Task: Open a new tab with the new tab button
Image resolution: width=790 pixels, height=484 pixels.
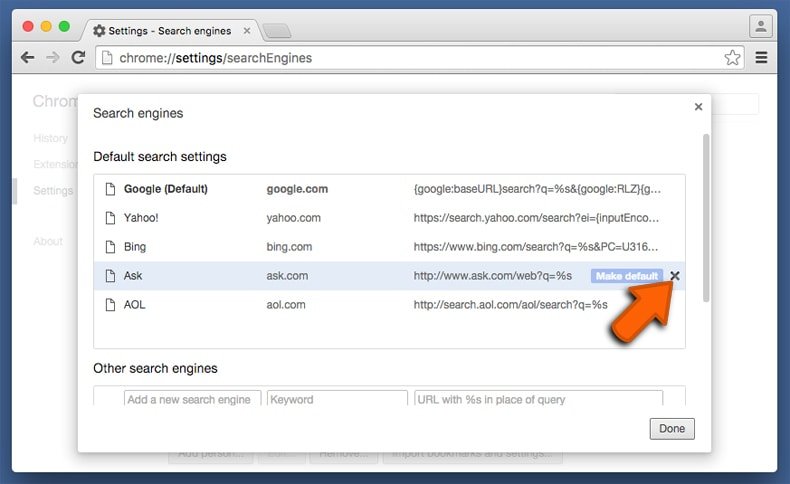Action: [x=277, y=31]
